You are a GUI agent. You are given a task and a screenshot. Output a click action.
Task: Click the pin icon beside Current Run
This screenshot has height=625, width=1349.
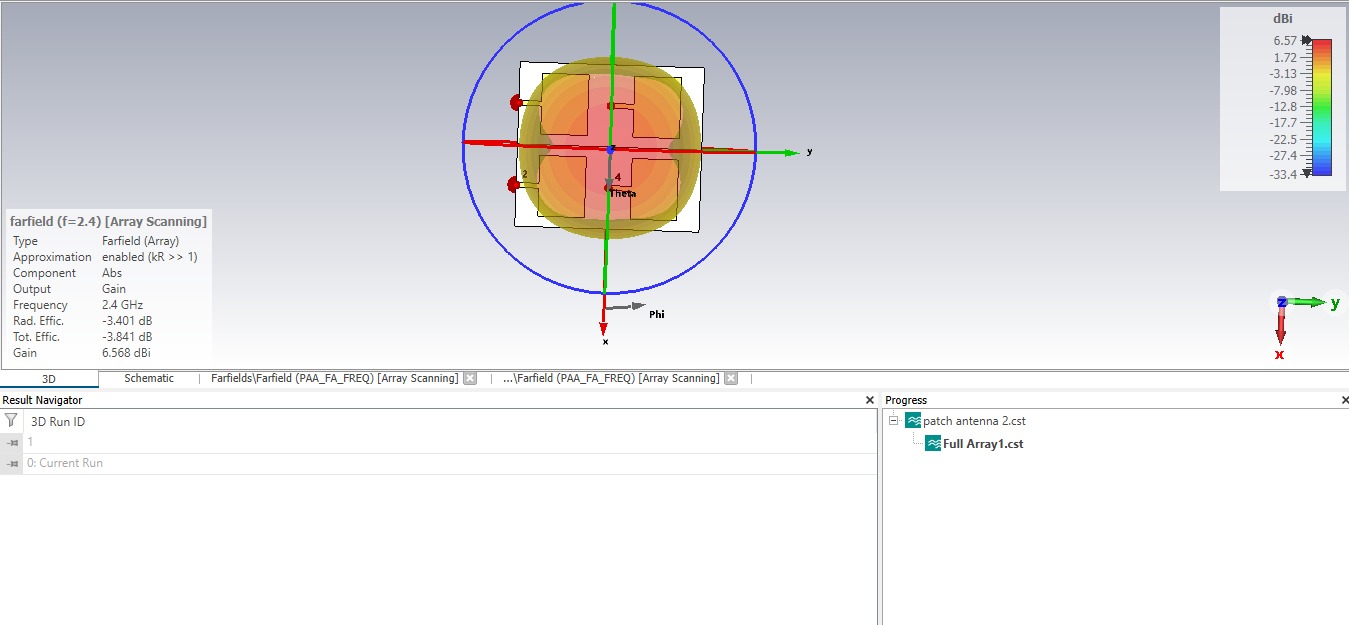click(12, 464)
